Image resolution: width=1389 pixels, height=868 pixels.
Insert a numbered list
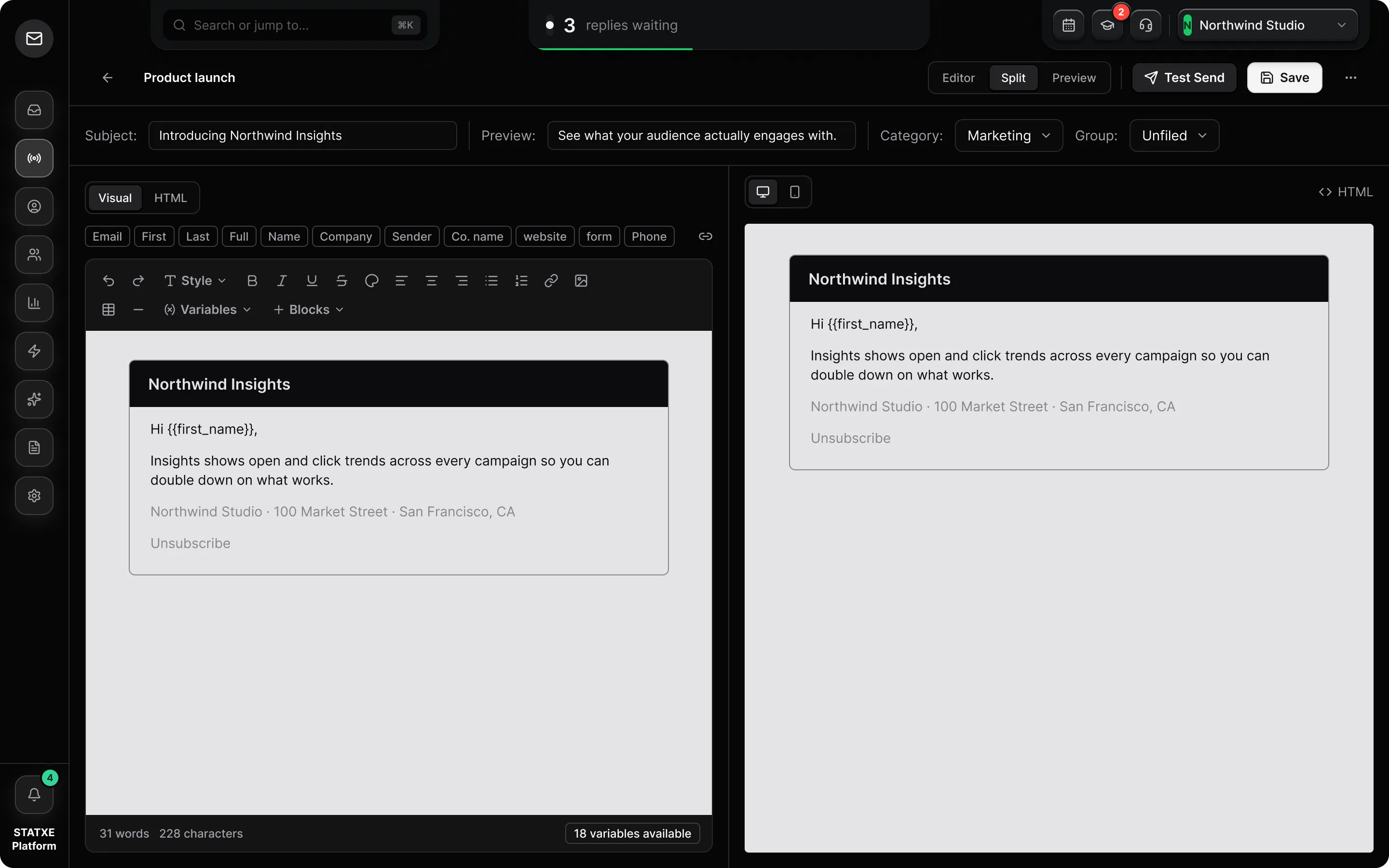pyautogui.click(x=521, y=281)
